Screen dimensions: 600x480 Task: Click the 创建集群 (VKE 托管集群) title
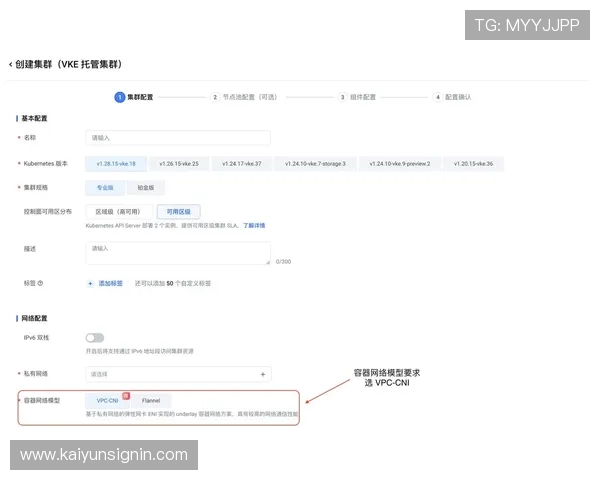(x=68, y=64)
